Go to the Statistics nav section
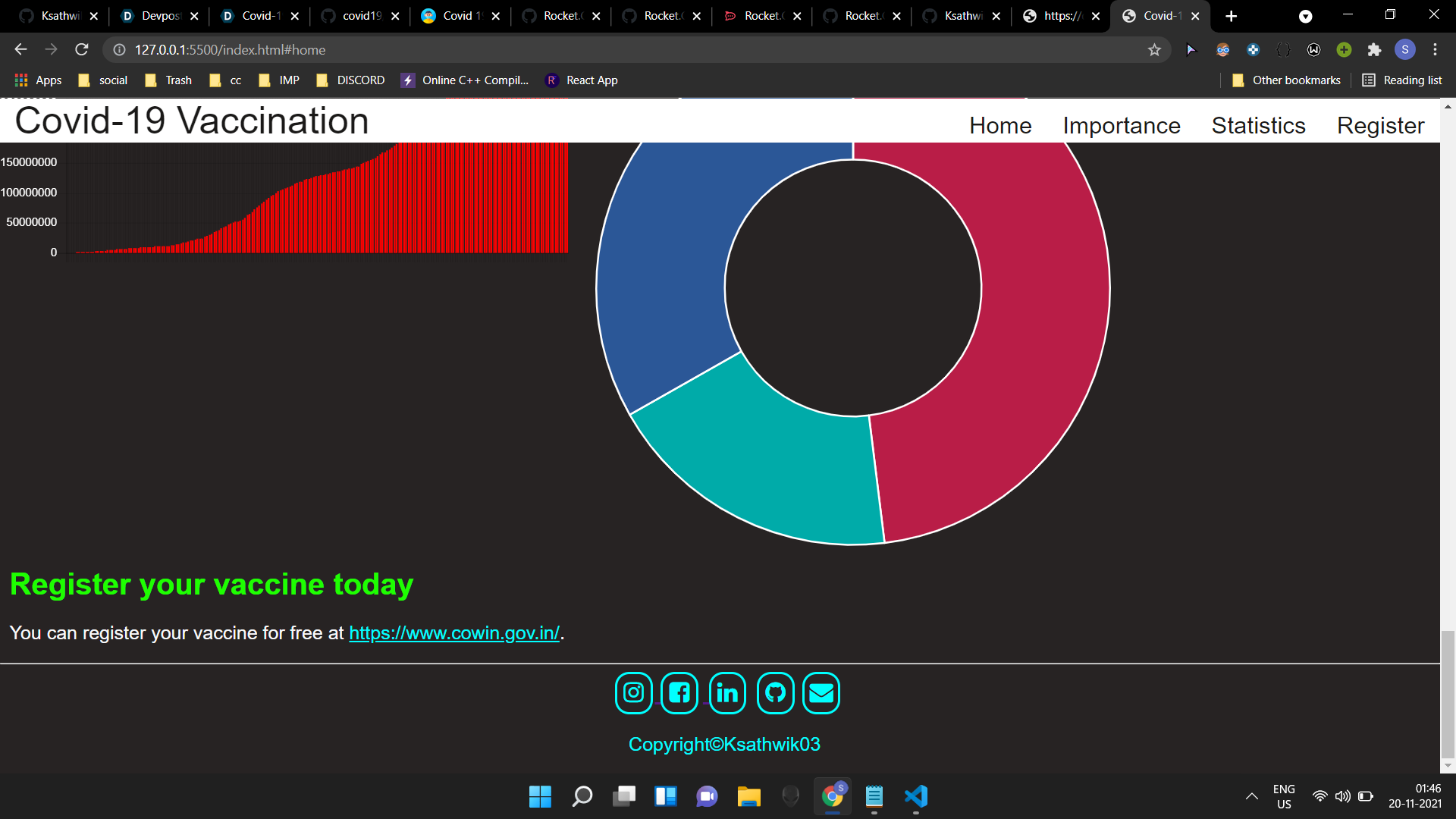 [x=1258, y=125]
